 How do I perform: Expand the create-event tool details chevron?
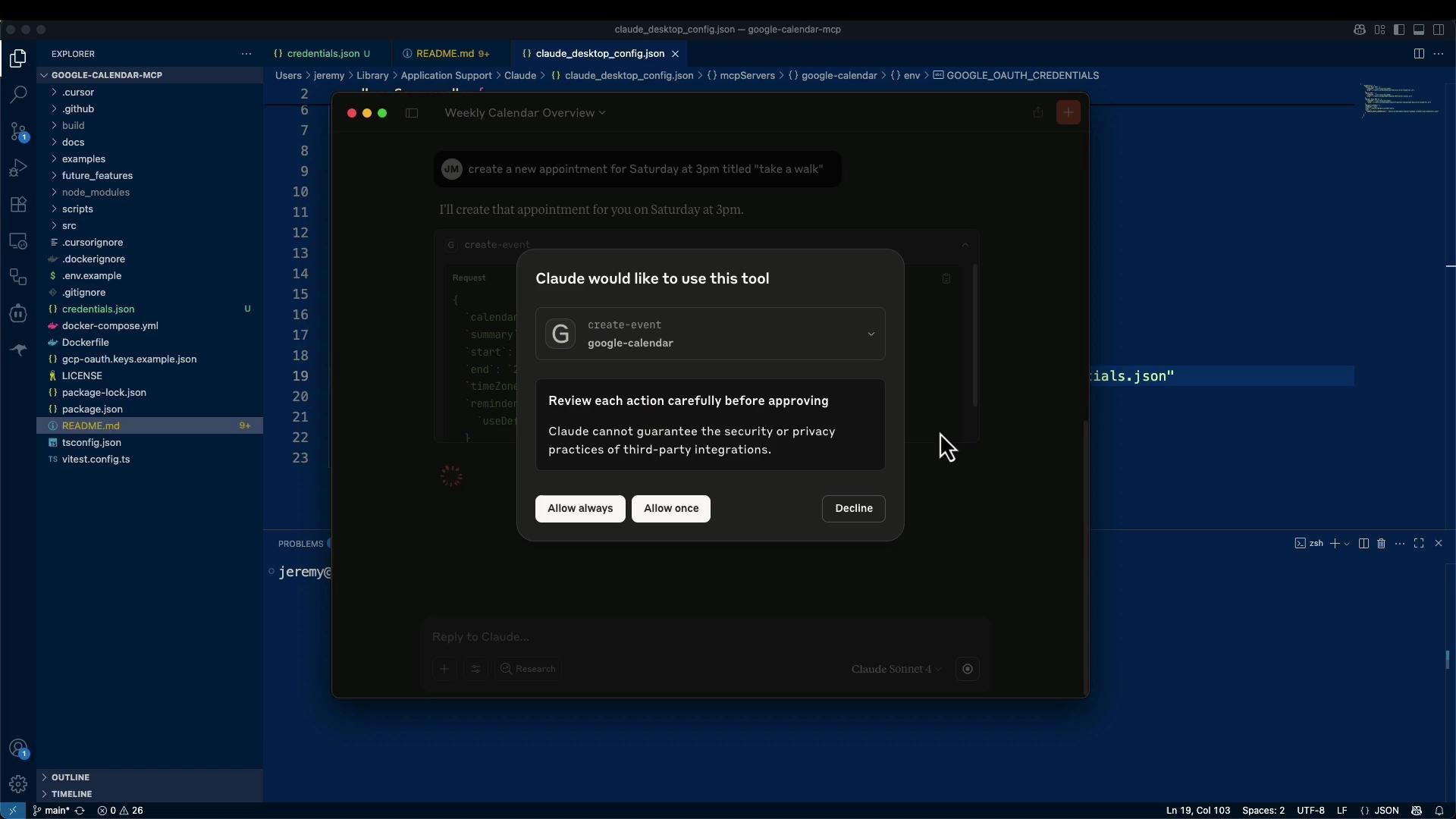871,334
